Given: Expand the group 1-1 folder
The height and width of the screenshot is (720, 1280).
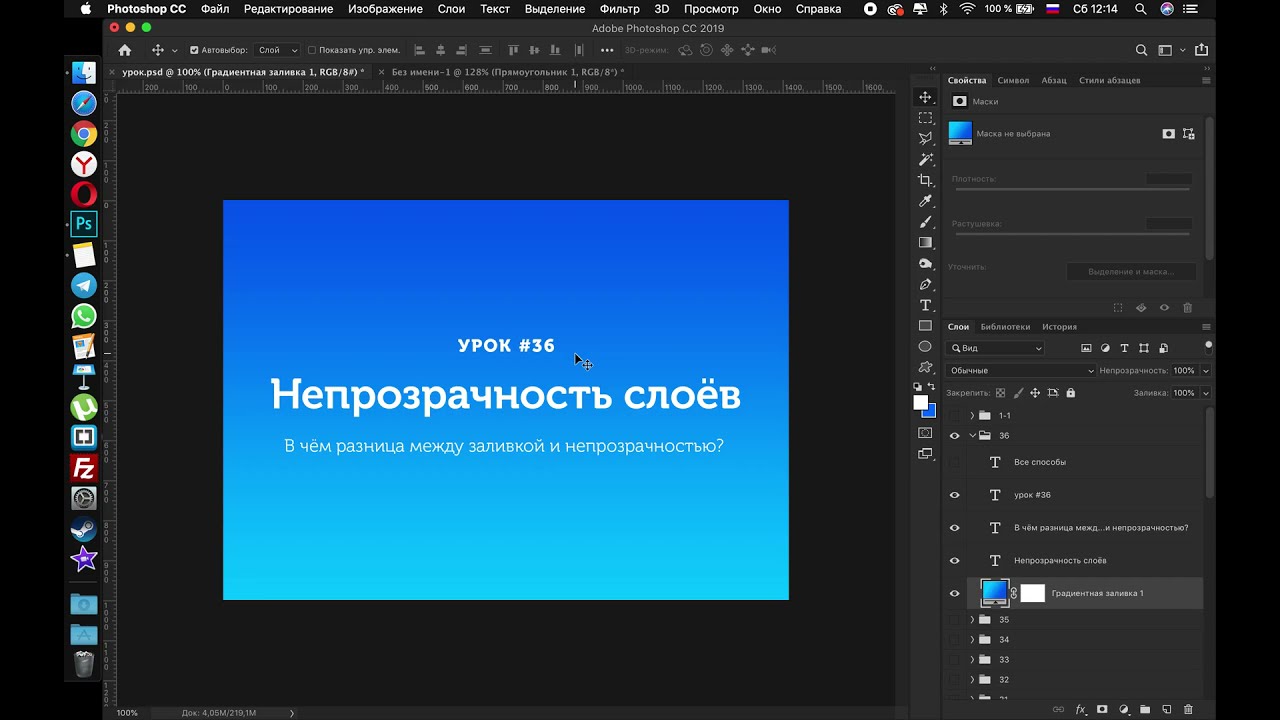Looking at the screenshot, I should point(972,415).
